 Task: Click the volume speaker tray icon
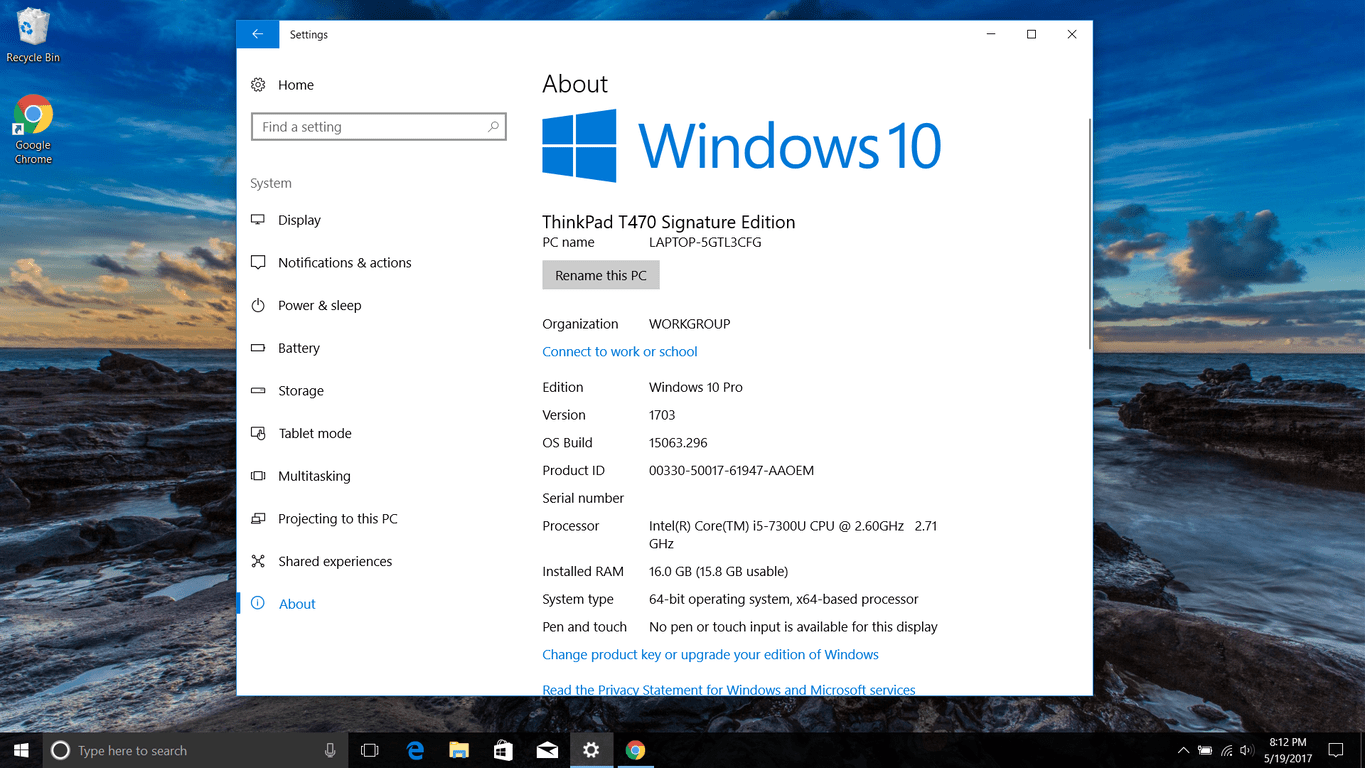pyautogui.click(x=1246, y=750)
